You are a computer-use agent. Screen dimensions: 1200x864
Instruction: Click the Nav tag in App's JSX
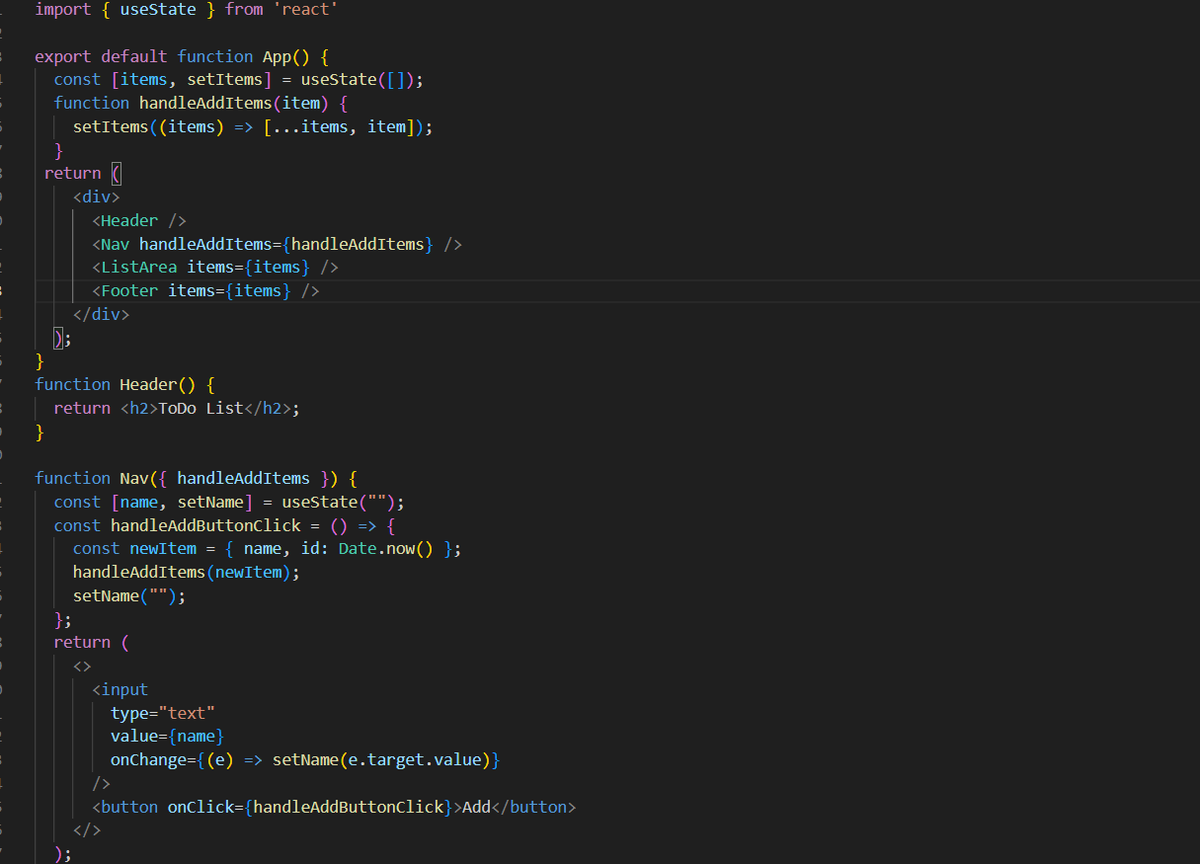point(115,244)
